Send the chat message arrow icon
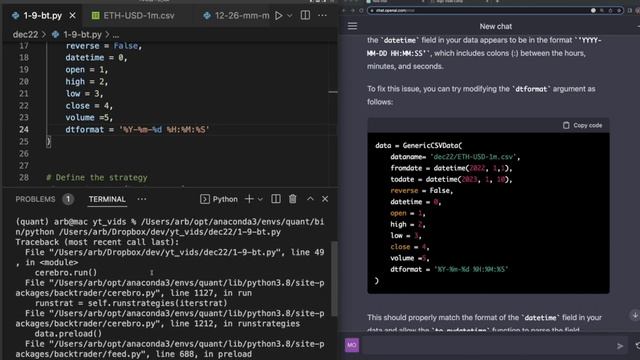This screenshot has height=360, width=640. (620, 346)
